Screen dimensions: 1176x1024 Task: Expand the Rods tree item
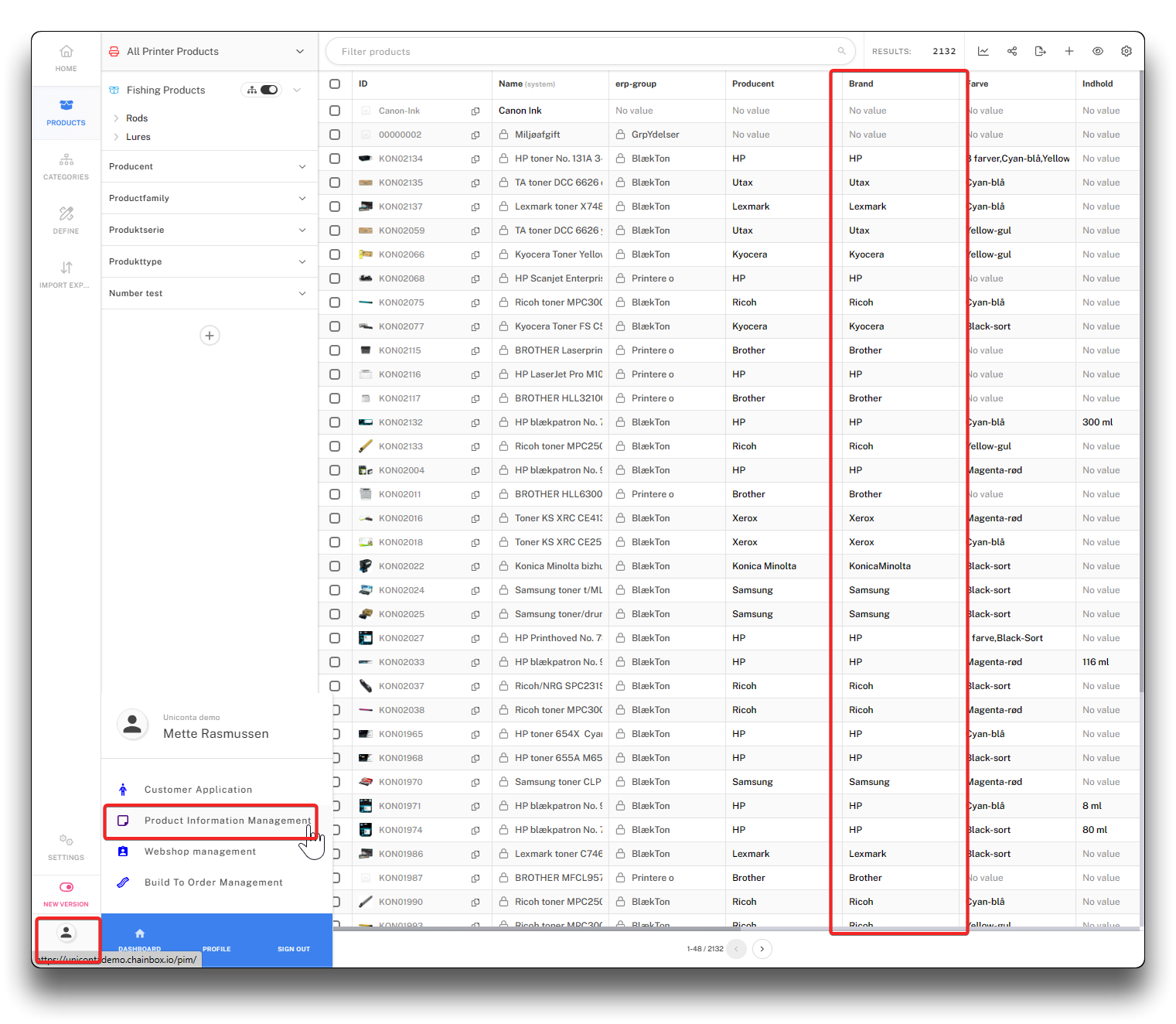point(116,118)
